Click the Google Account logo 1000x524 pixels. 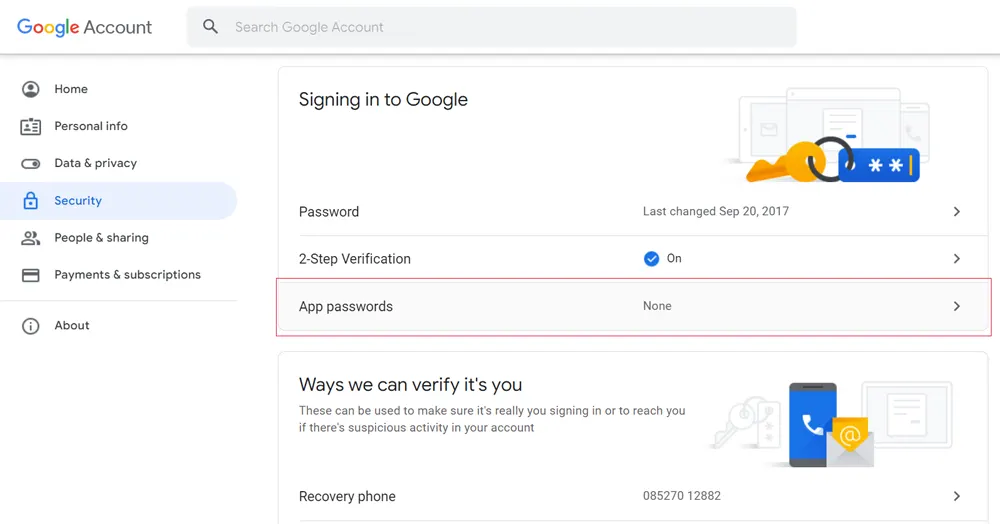[x=85, y=27]
